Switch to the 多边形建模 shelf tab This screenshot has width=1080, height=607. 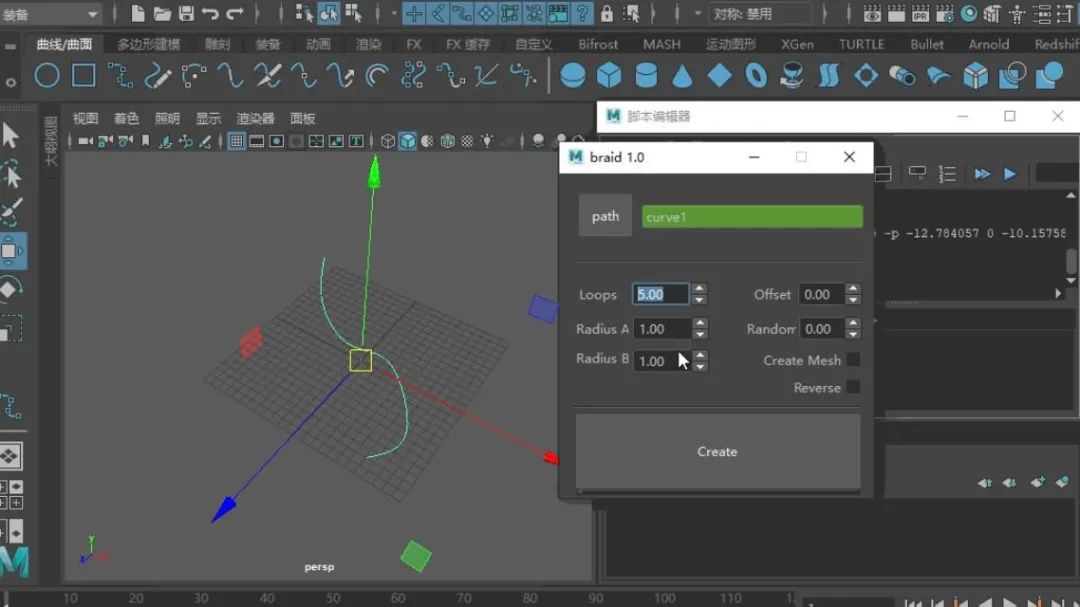[148, 44]
